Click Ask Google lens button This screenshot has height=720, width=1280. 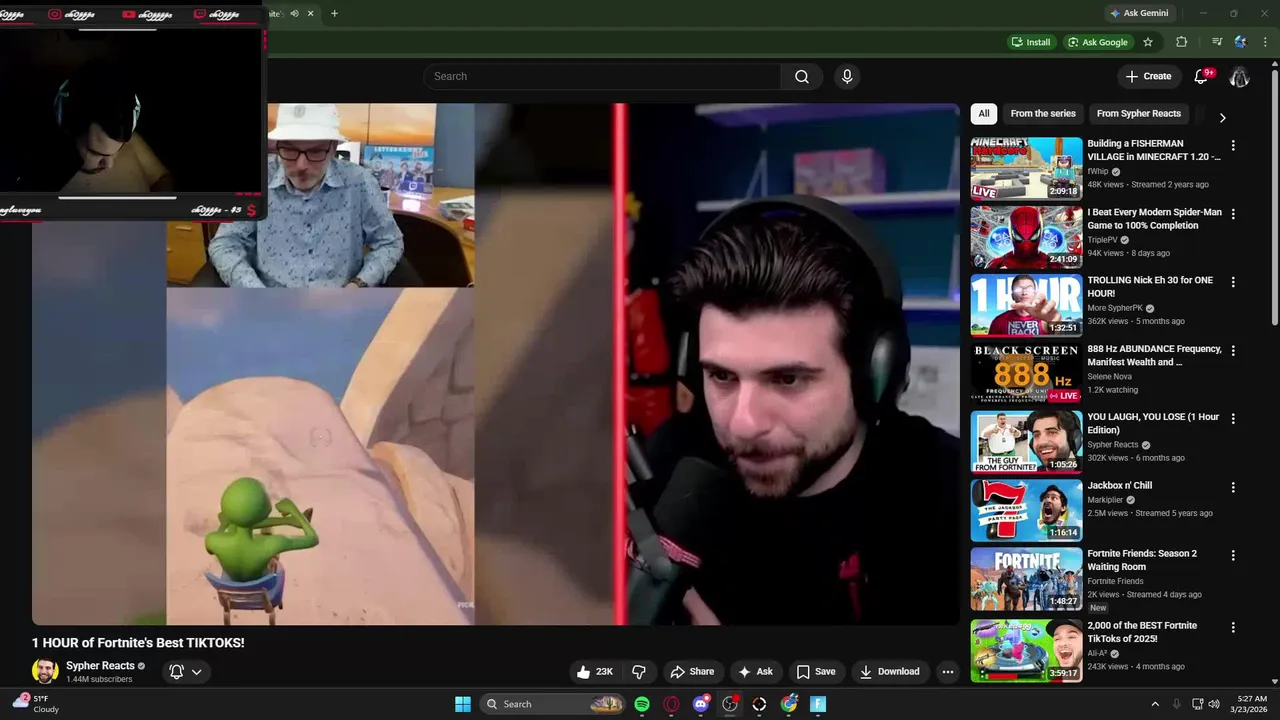pos(1098,42)
